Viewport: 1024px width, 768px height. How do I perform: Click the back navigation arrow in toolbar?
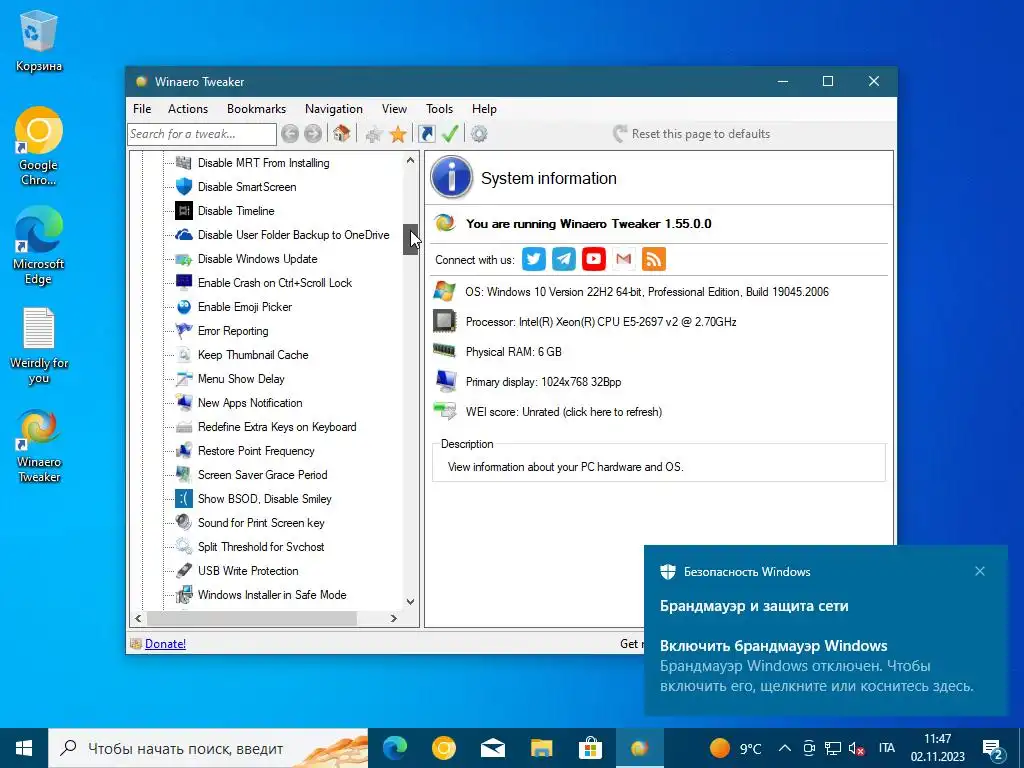(x=290, y=134)
